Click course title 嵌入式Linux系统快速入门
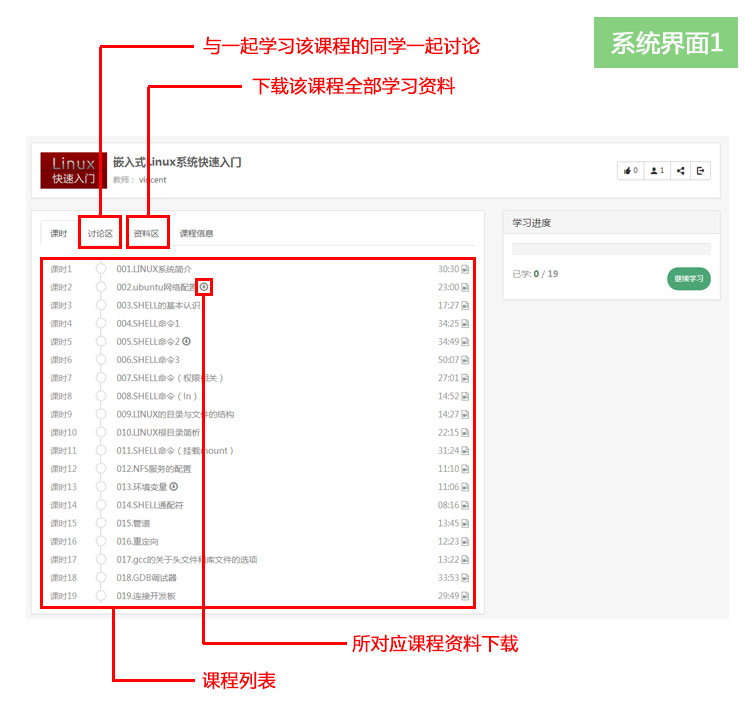This screenshot has width=752, height=725. click(177, 162)
